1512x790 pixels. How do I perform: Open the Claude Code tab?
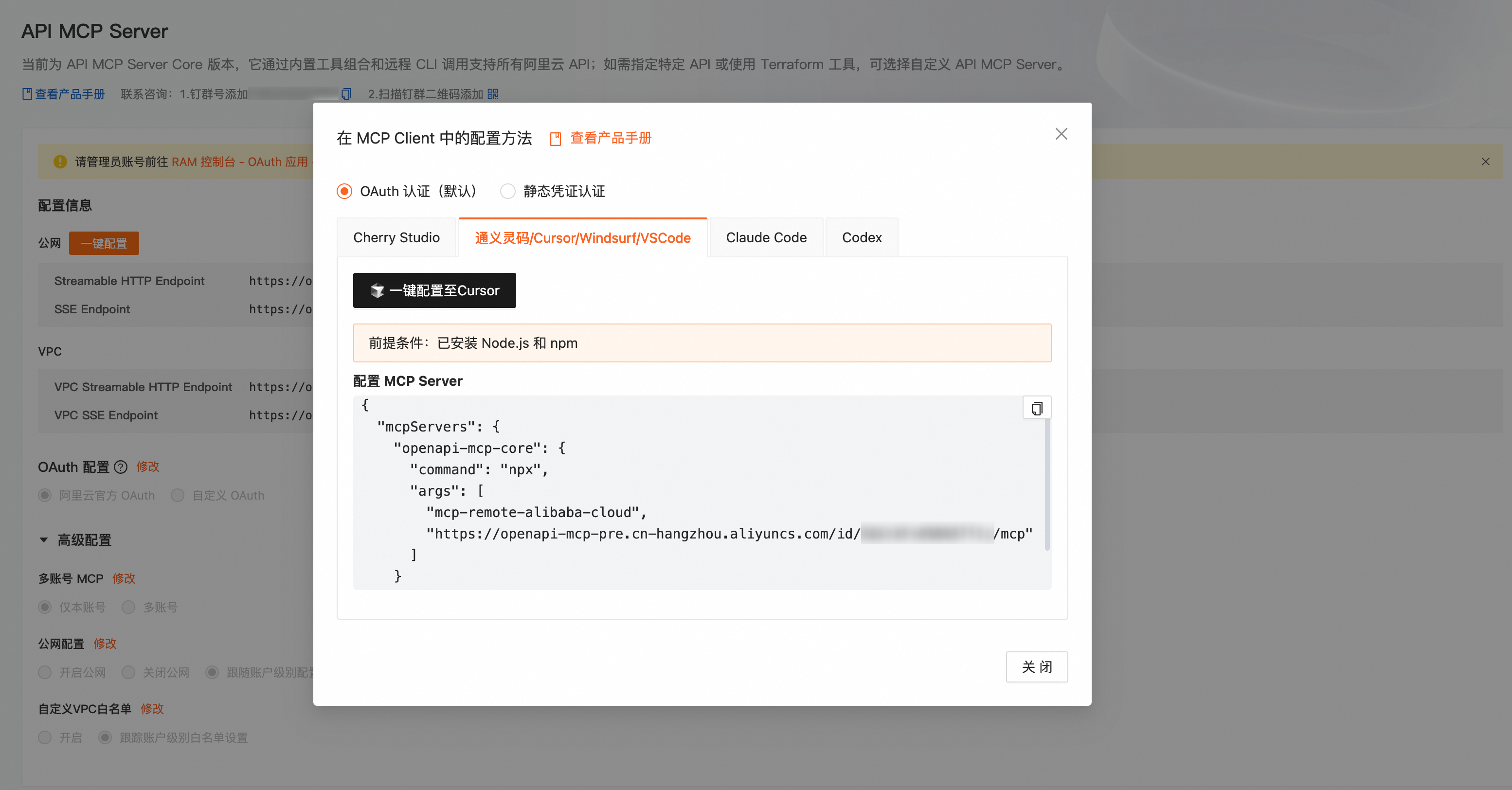(x=766, y=238)
